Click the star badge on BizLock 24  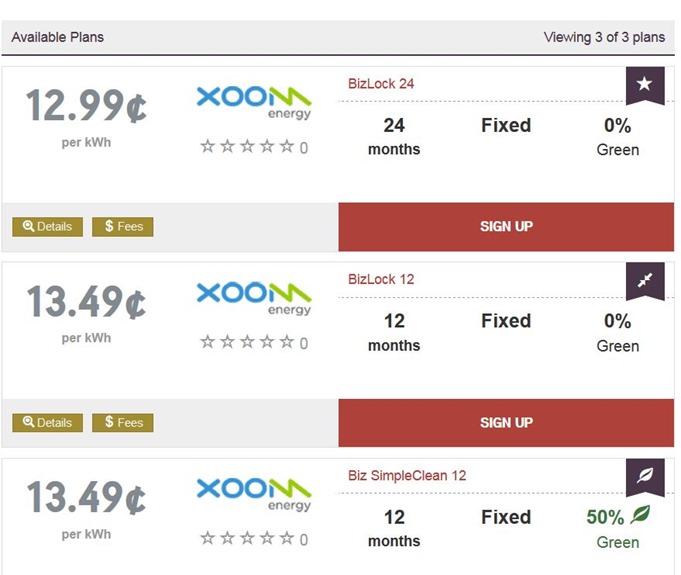645,85
